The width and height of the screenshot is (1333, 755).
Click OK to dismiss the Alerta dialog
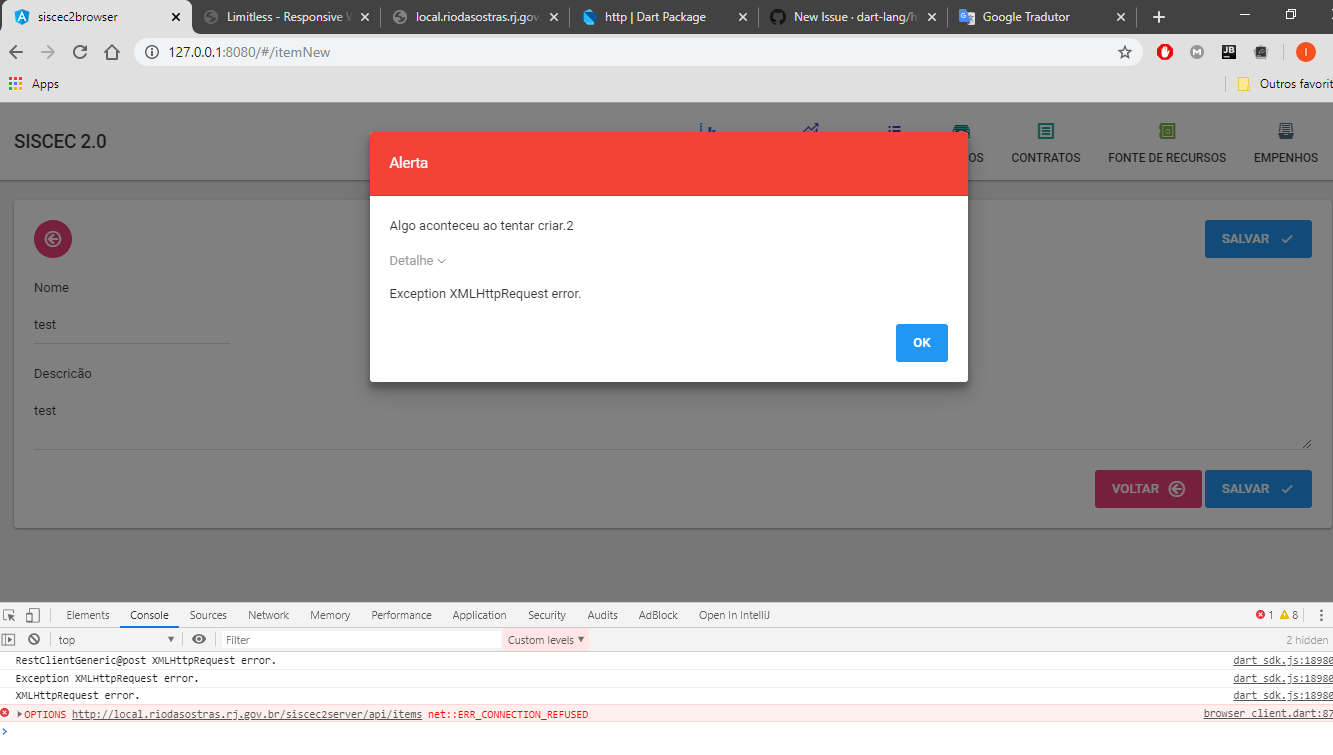click(x=921, y=342)
